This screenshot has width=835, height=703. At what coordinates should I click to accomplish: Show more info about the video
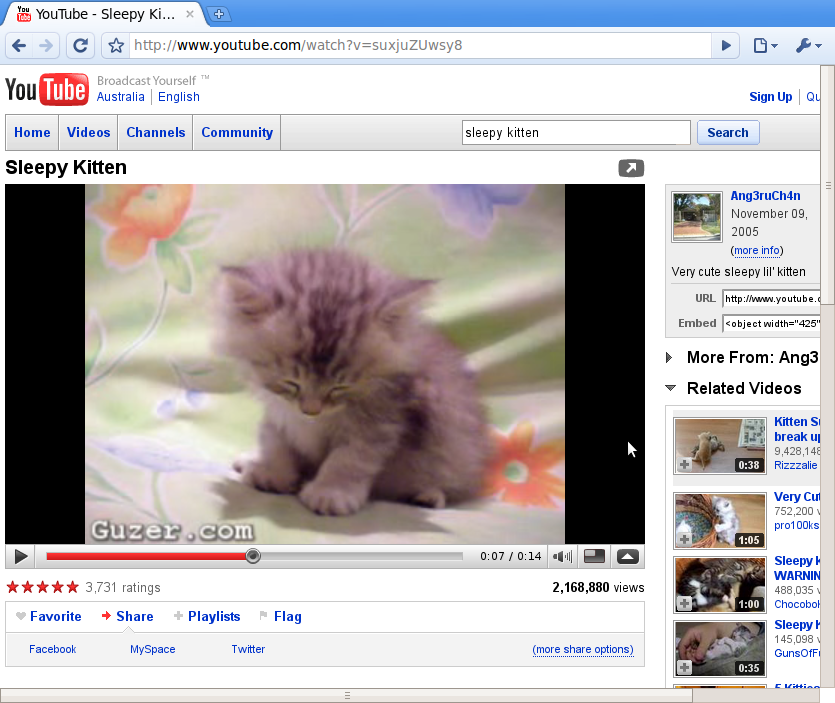(x=757, y=250)
